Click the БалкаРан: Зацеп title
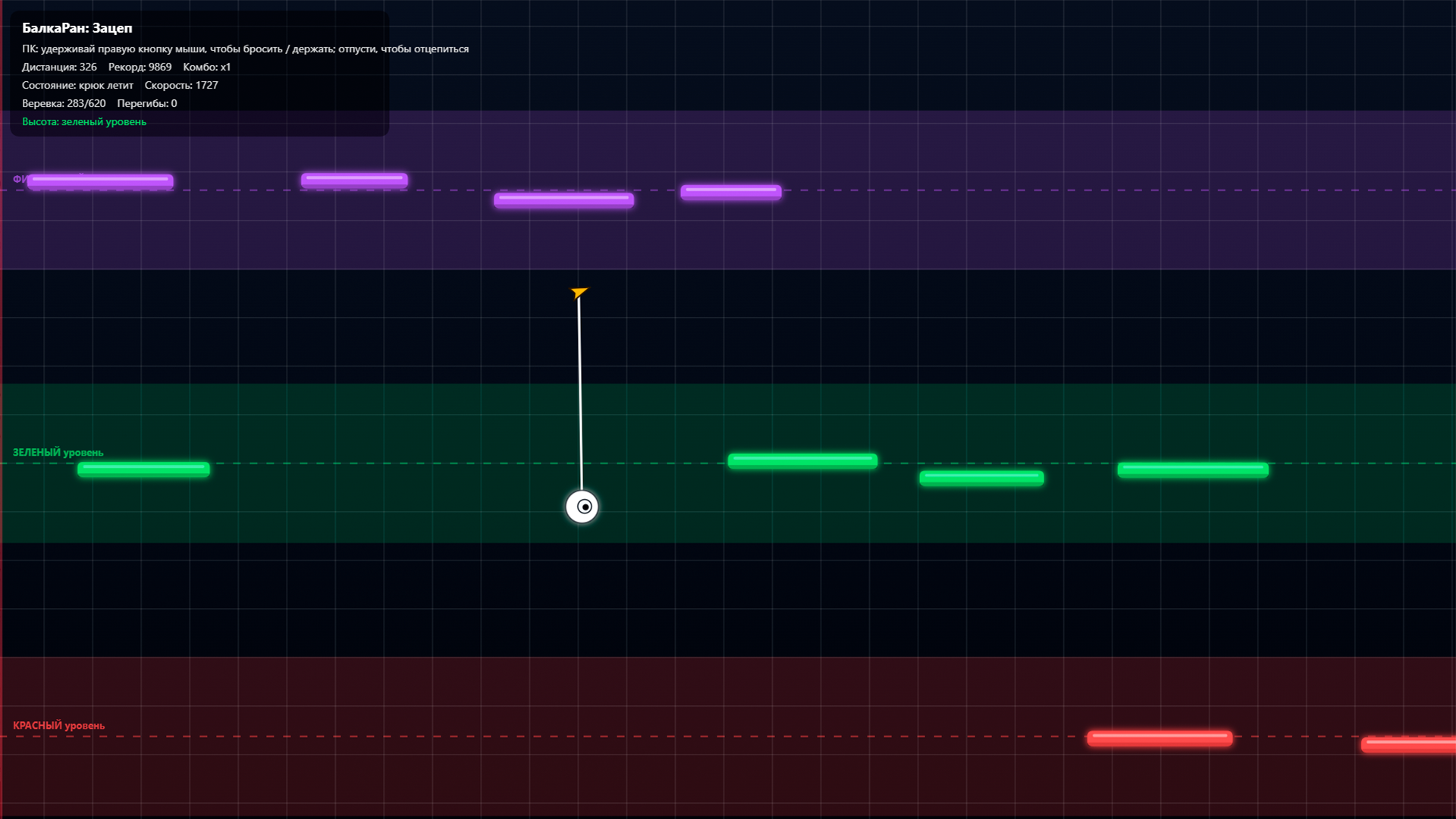The width and height of the screenshot is (1456, 819). (x=77, y=28)
